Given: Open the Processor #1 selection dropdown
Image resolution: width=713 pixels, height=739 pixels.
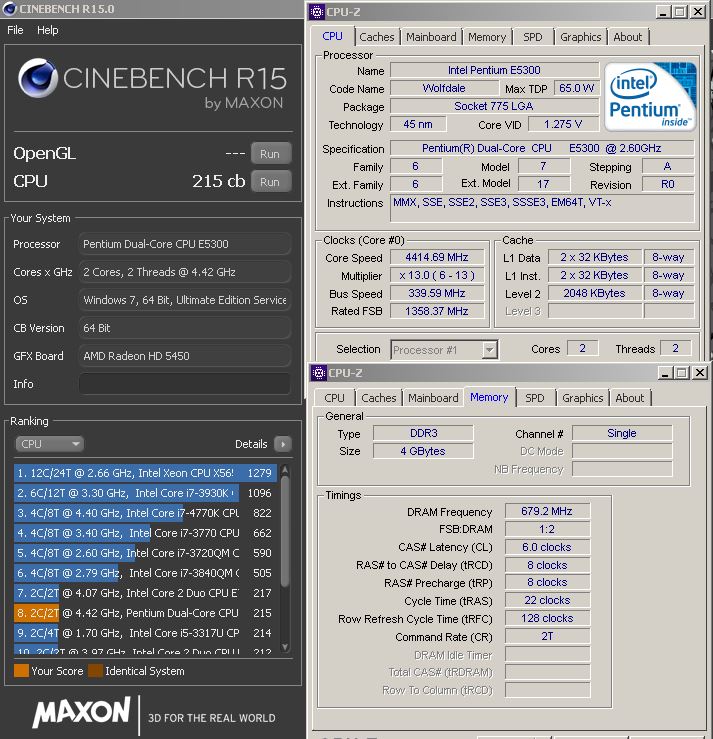Looking at the screenshot, I should [444, 350].
